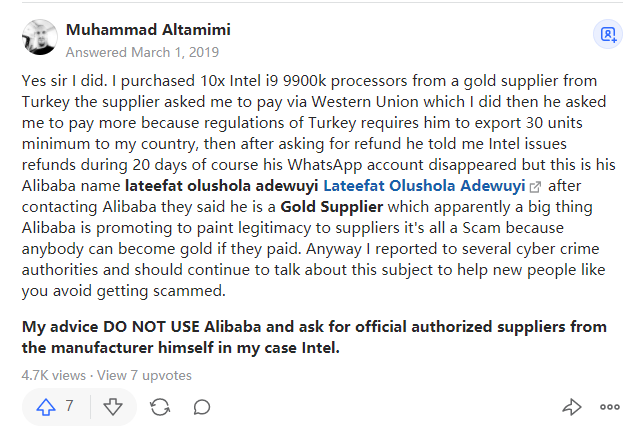The image size is (637, 426).
Task: Open the blue Lateefat Olushola Adewuyi link
Action: (x=424, y=186)
